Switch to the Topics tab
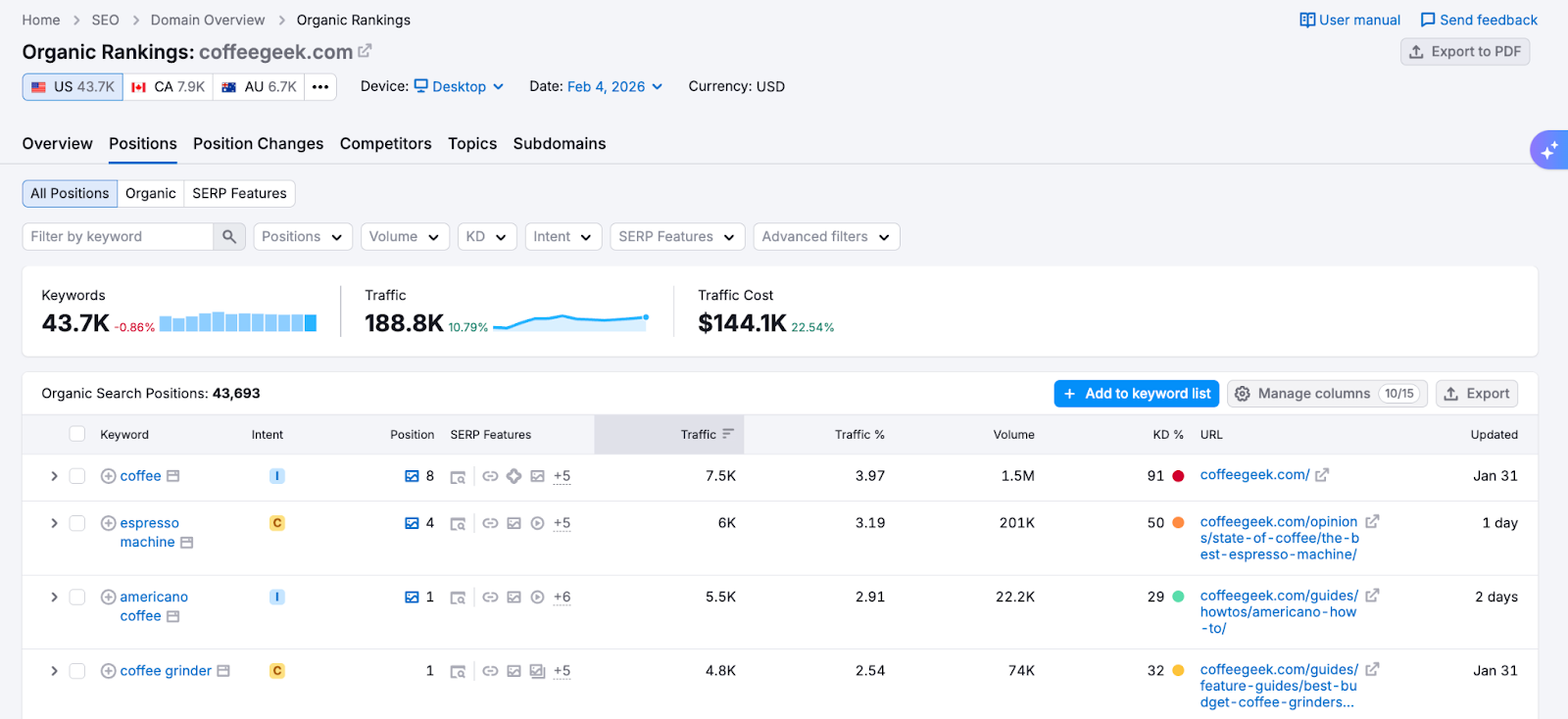The height and width of the screenshot is (719, 1568). 472,144
